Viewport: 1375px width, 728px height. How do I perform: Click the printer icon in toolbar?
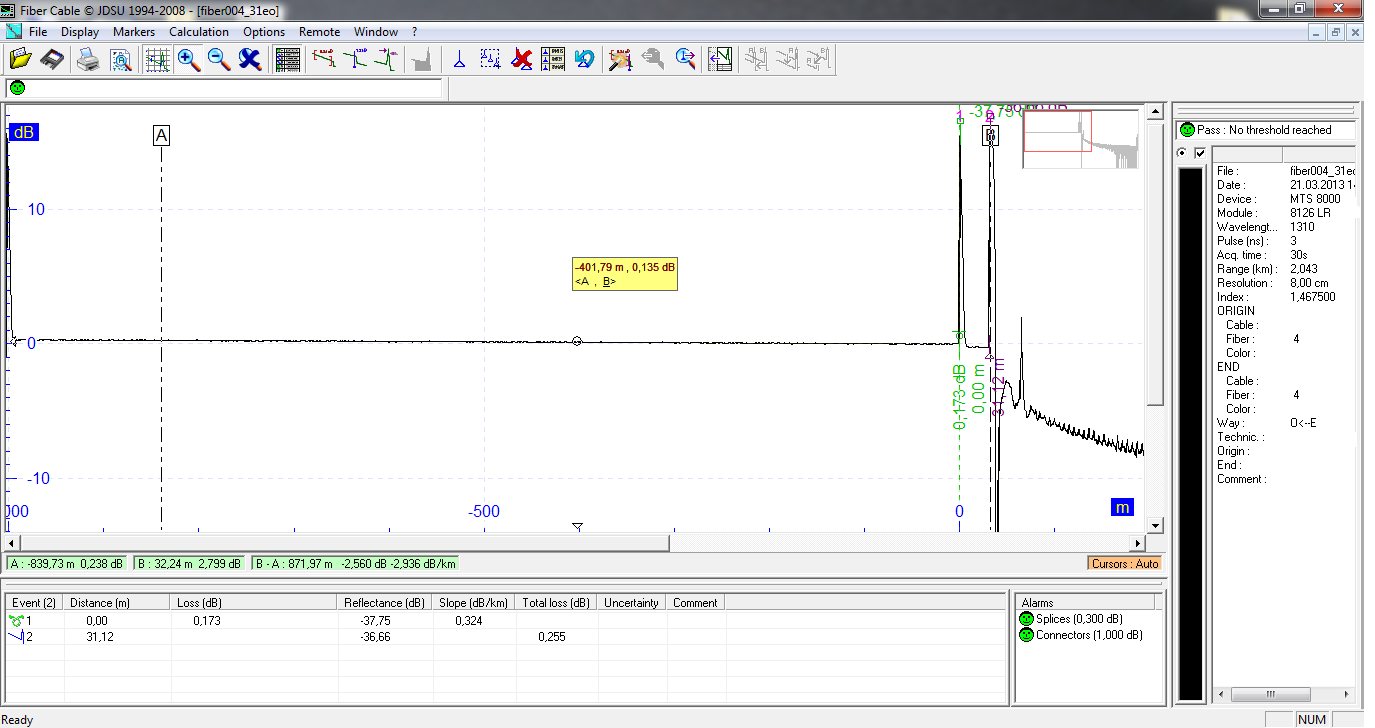coord(89,60)
